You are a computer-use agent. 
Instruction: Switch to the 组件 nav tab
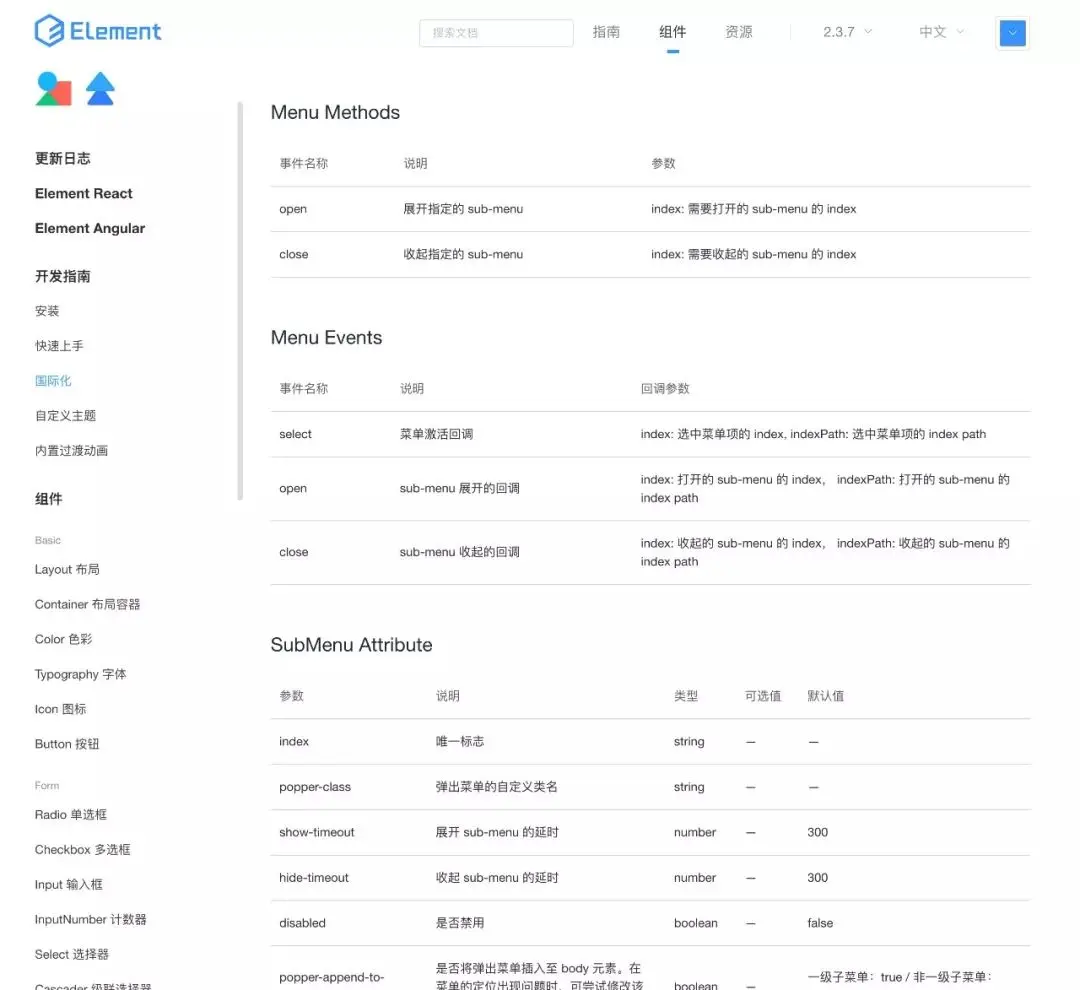click(672, 32)
